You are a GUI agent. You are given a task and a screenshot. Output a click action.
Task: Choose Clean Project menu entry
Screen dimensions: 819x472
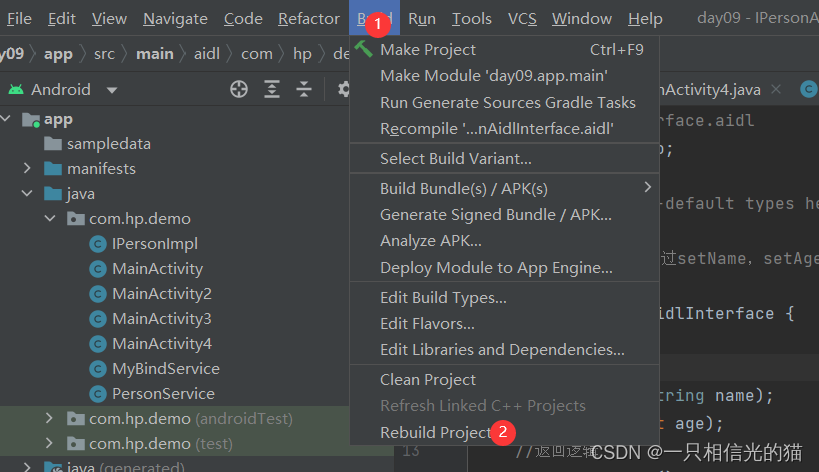428,380
